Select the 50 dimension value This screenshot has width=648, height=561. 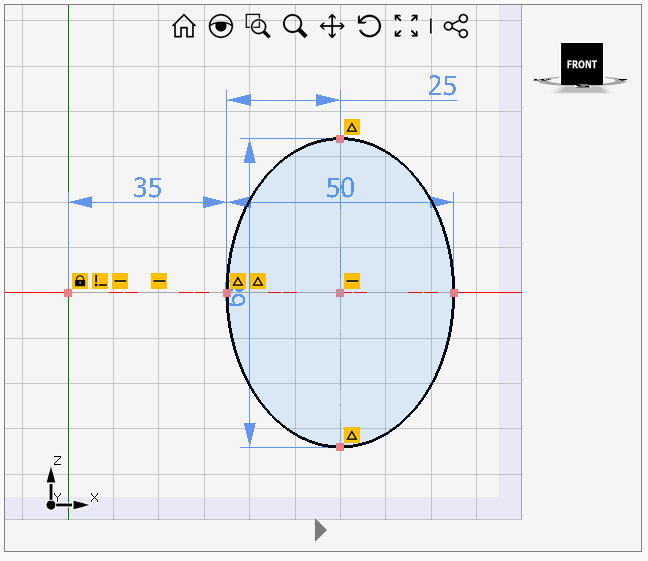[x=340, y=188]
